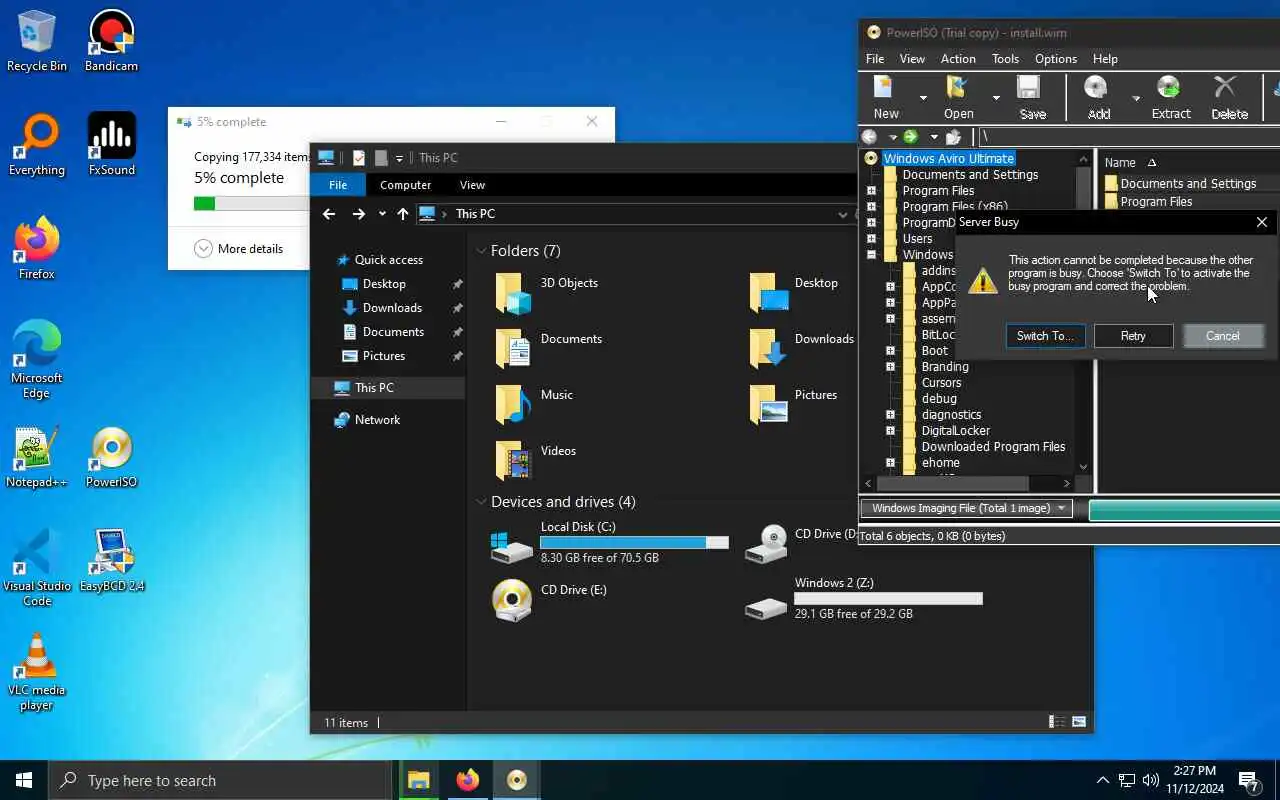1280x800 pixels.
Task: Click Switch To... in Server Busy dialog
Action: [1045, 336]
